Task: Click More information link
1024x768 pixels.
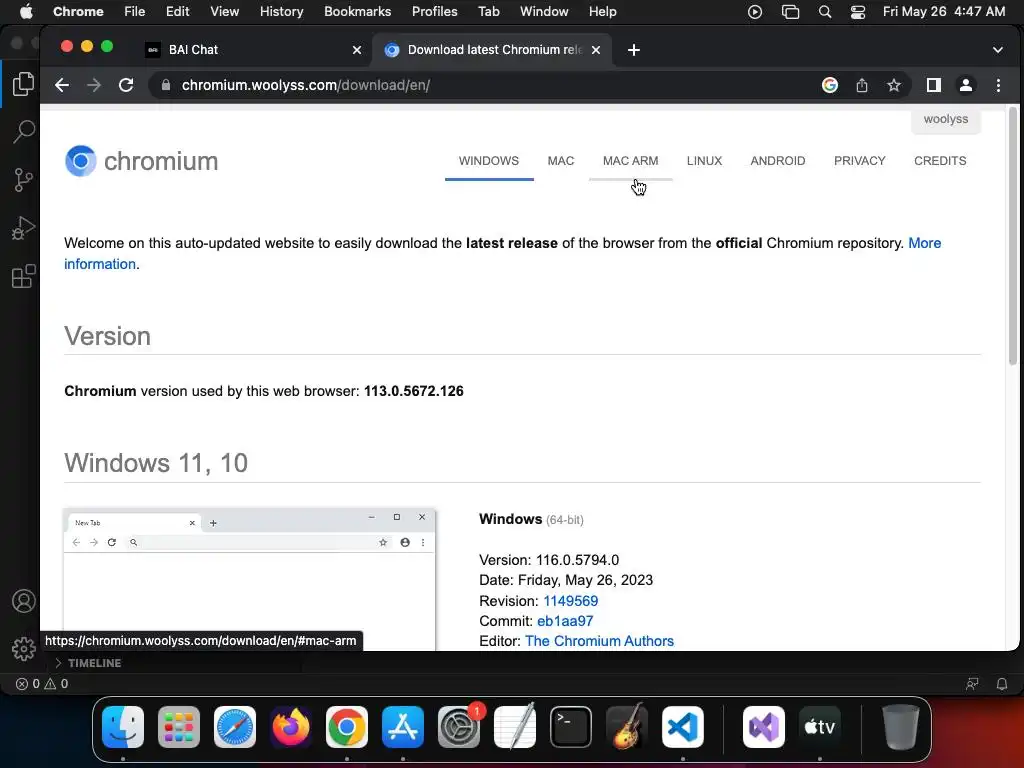Action: (925, 243)
